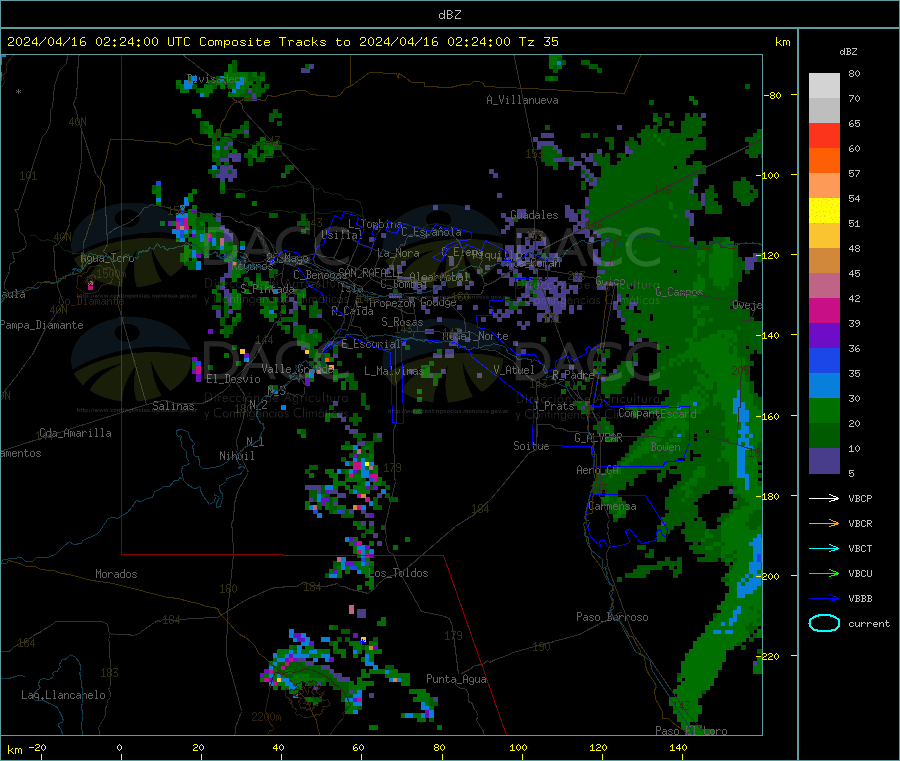The width and height of the screenshot is (900, 761).
Task: Click the '0' tick on the bottom axis
Action: coord(119,747)
